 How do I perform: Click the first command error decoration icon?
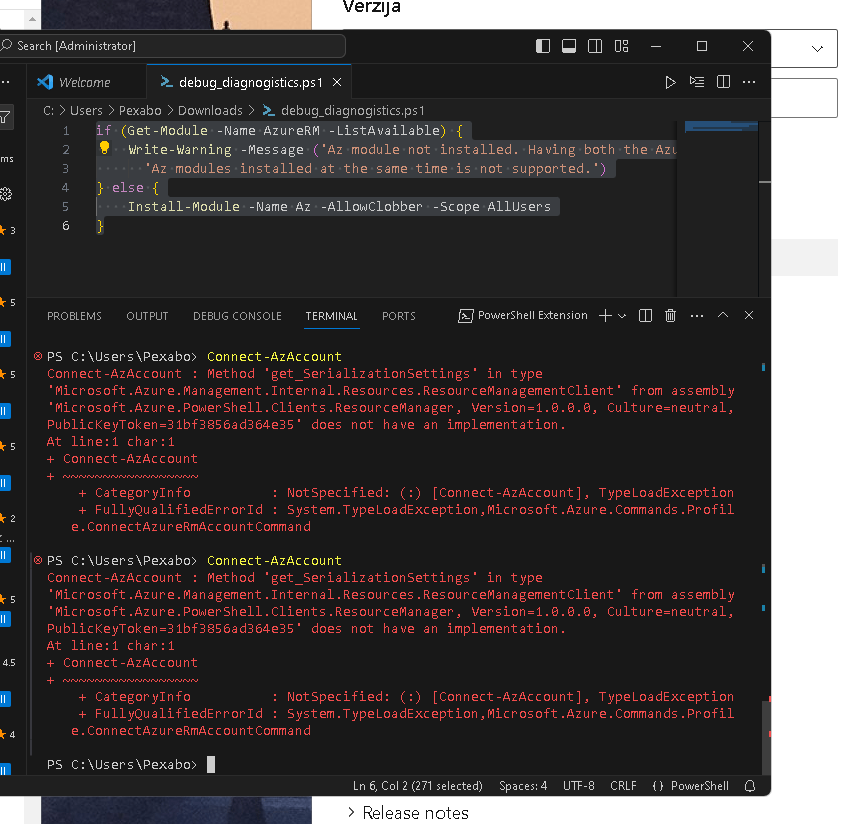(38, 357)
